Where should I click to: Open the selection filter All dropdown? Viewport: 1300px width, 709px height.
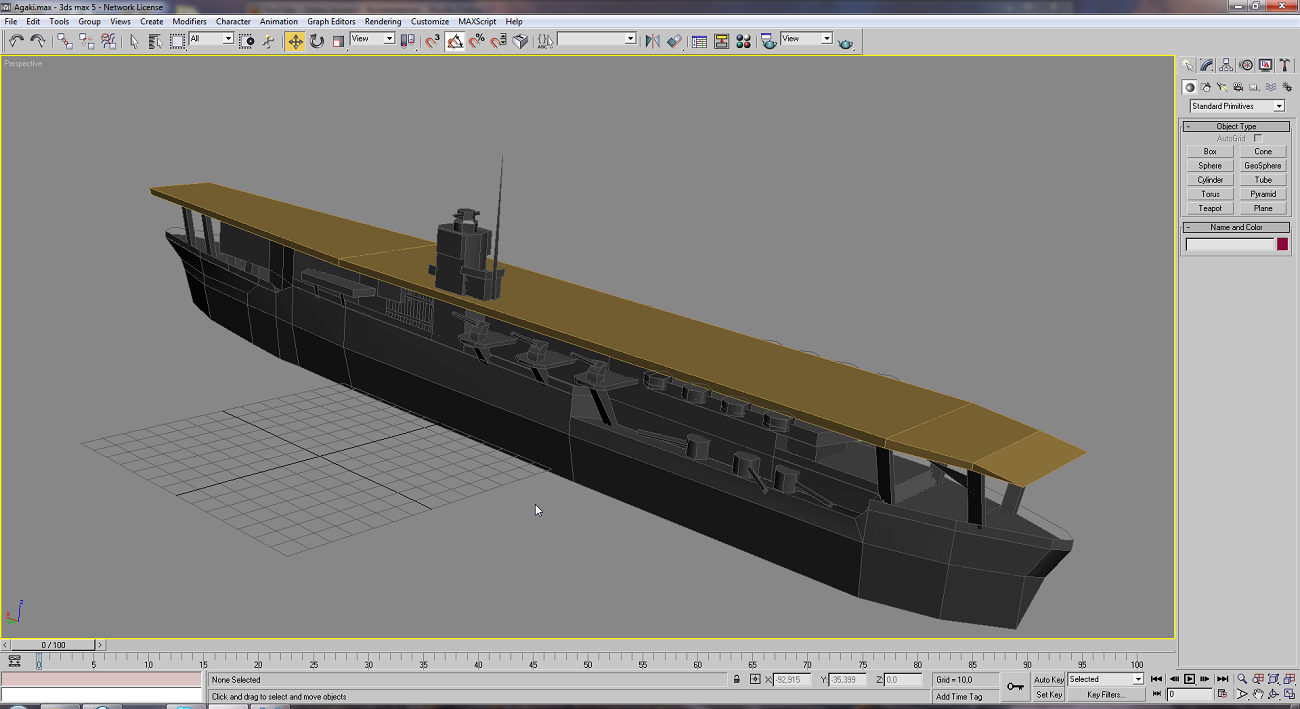211,38
